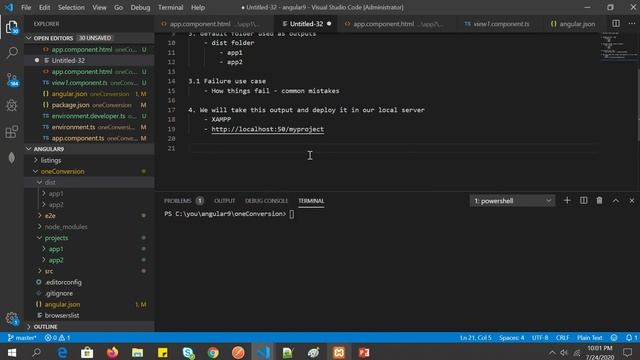
Task: Open errors and warnings count in status bar
Action: point(58,338)
